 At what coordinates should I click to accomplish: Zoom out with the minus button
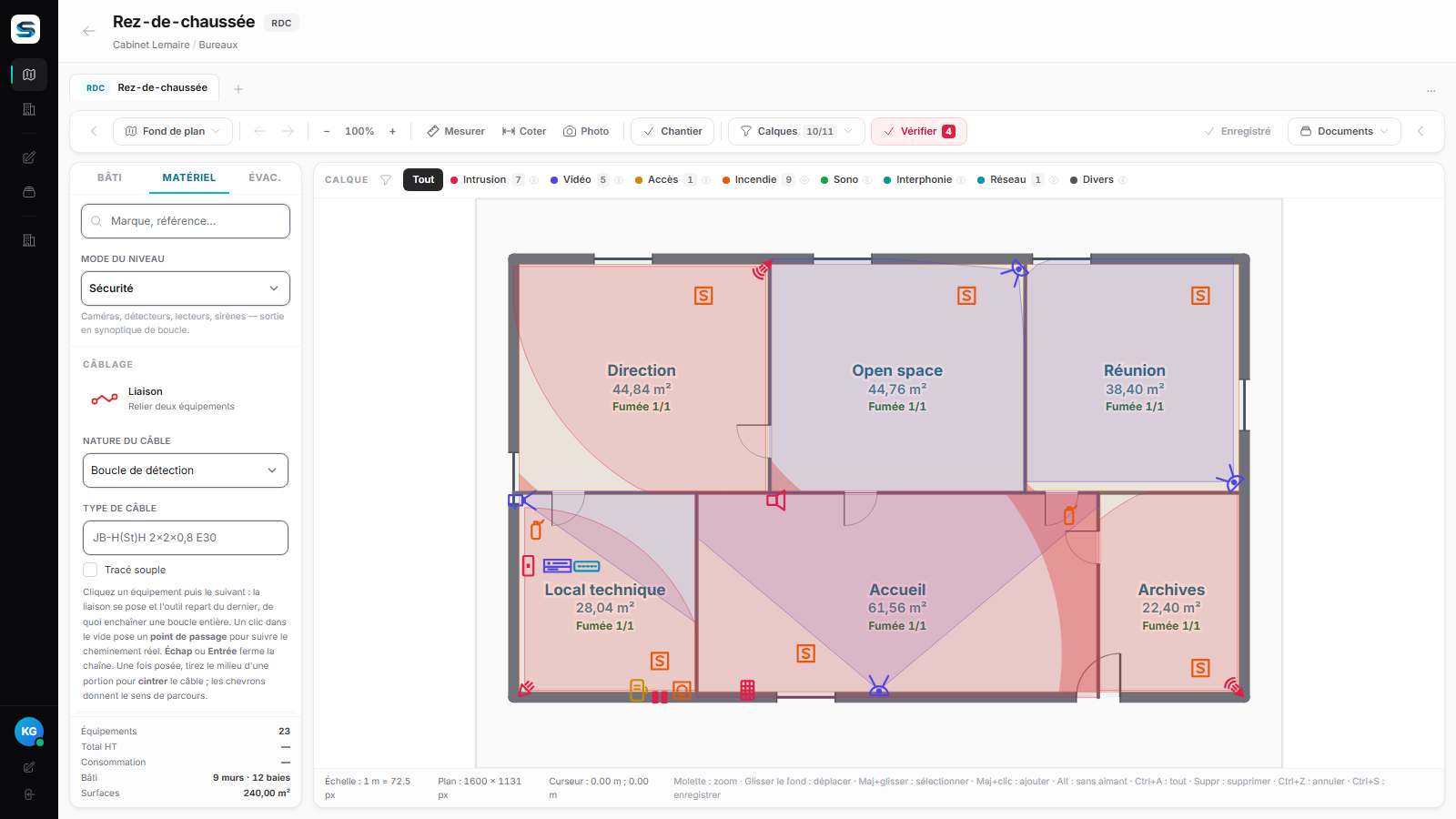pyautogui.click(x=327, y=131)
